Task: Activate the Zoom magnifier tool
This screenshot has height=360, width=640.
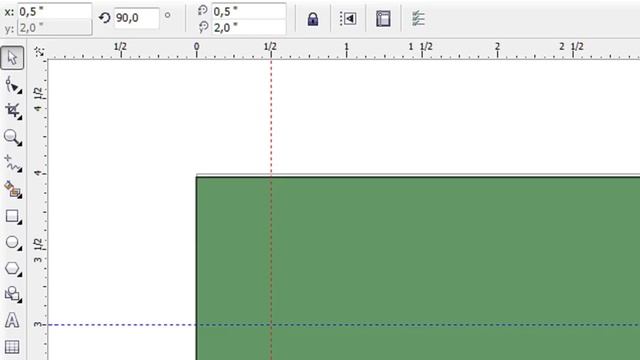Action: click(12, 138)
